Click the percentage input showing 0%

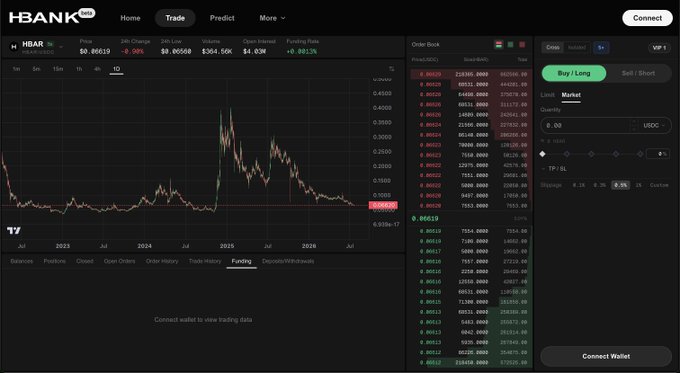pyautogui.click(x=658, y=154)
